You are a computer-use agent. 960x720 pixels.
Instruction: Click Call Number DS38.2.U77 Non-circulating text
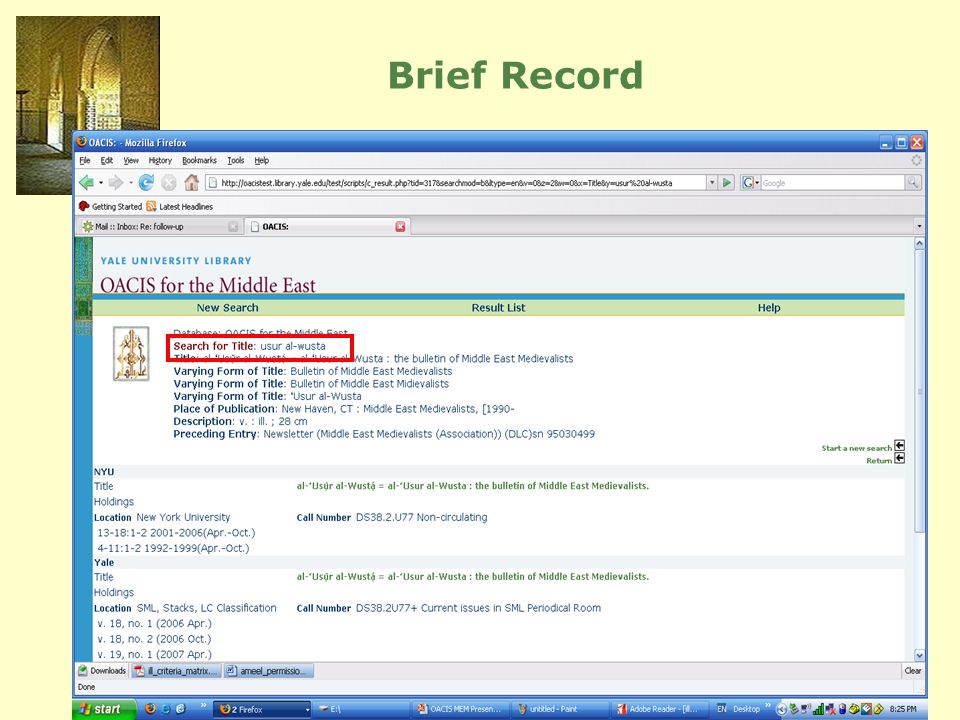pyautogui.click(x=392, y=517)
